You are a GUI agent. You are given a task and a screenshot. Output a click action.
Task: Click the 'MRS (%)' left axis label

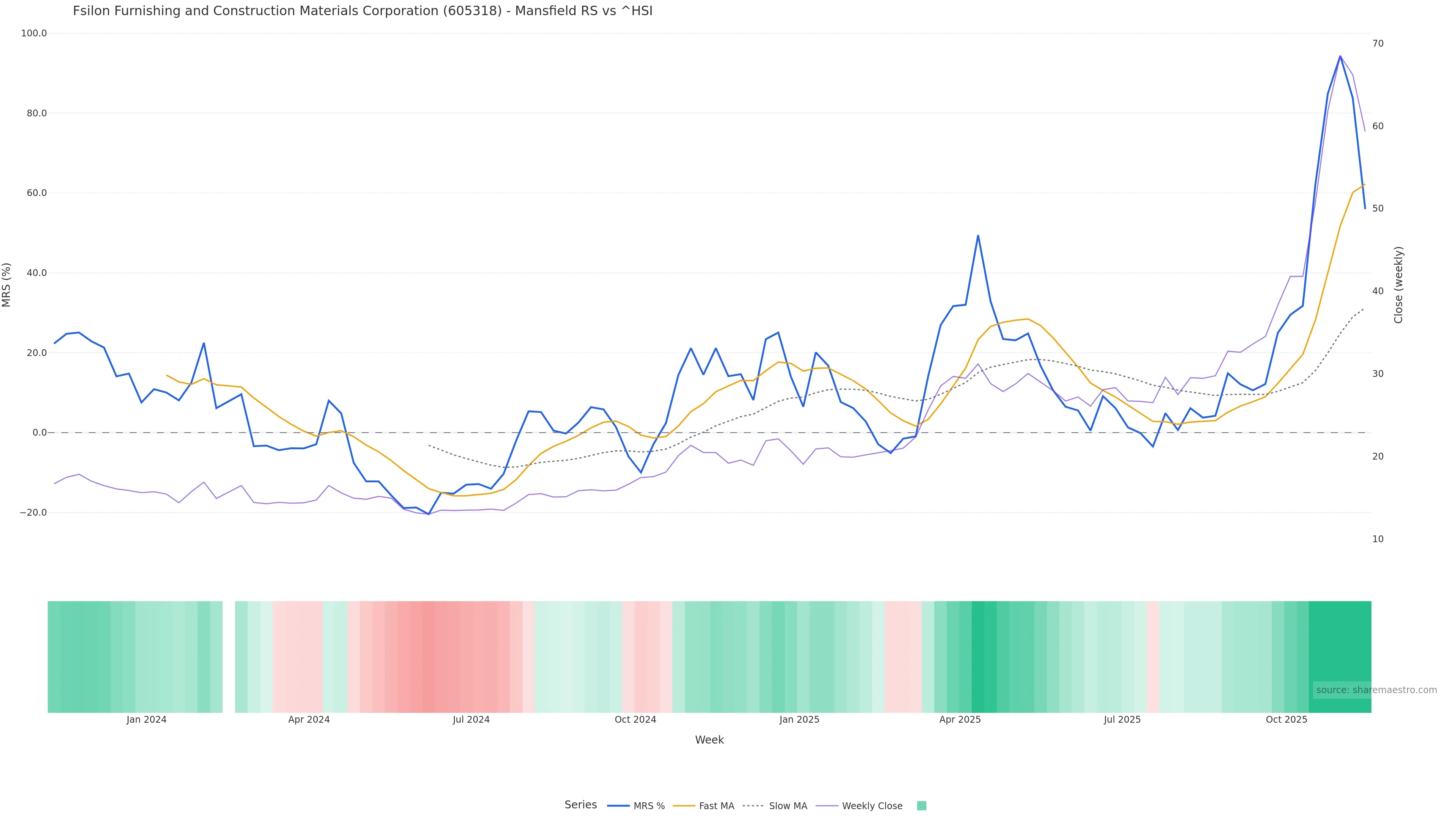pos(7,285)
